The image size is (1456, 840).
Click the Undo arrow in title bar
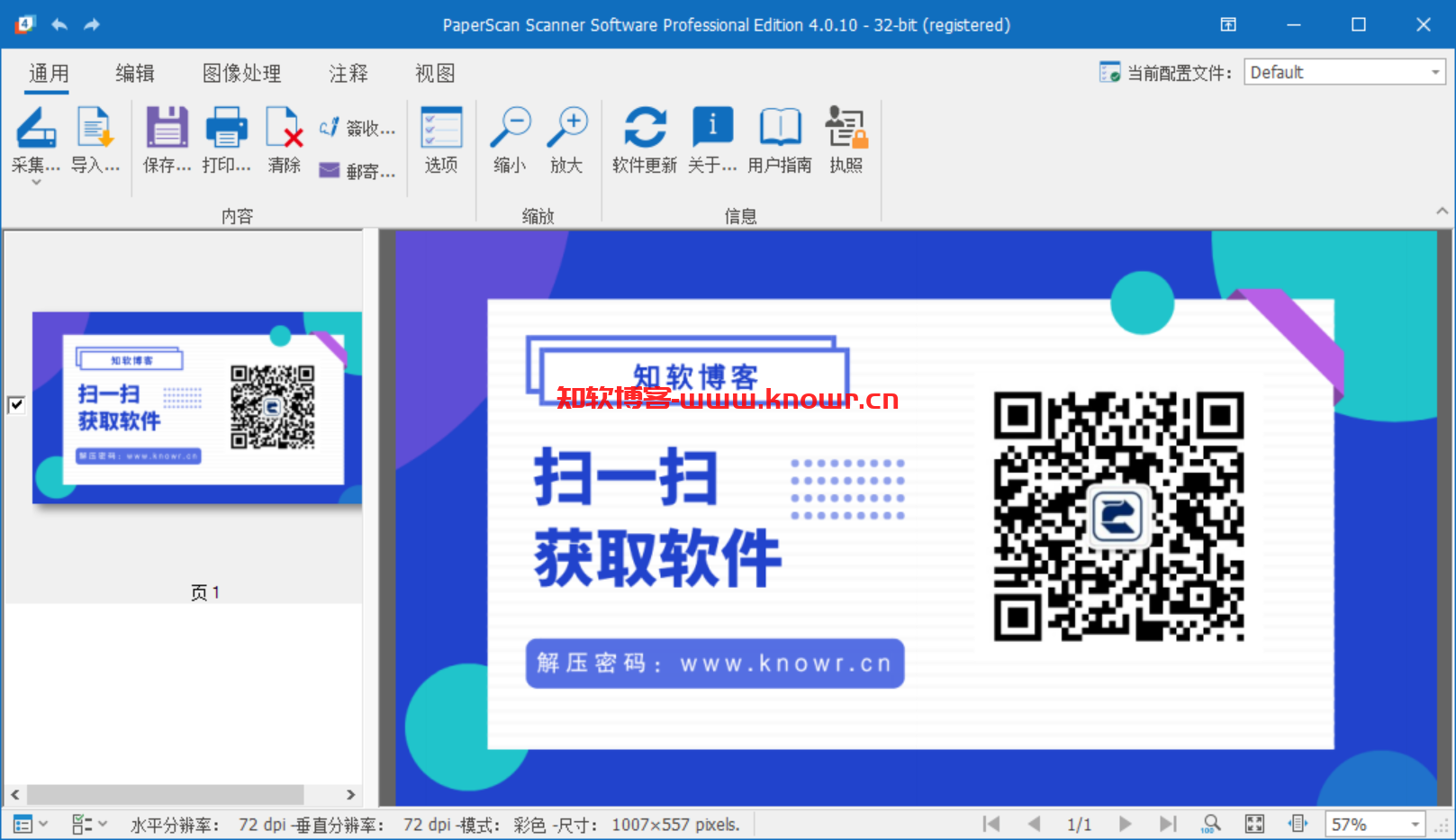(59, 24)
